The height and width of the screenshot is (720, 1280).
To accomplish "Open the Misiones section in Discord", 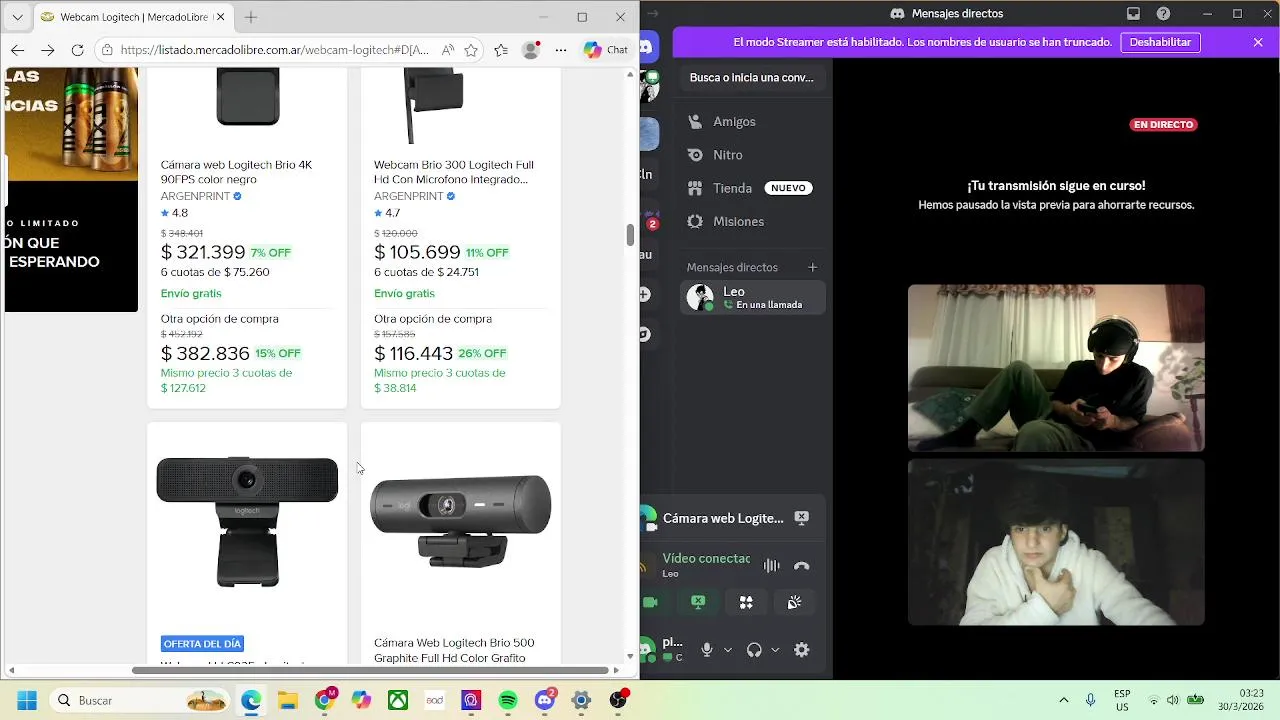I will pyautogui.click(x=753, y=221).
